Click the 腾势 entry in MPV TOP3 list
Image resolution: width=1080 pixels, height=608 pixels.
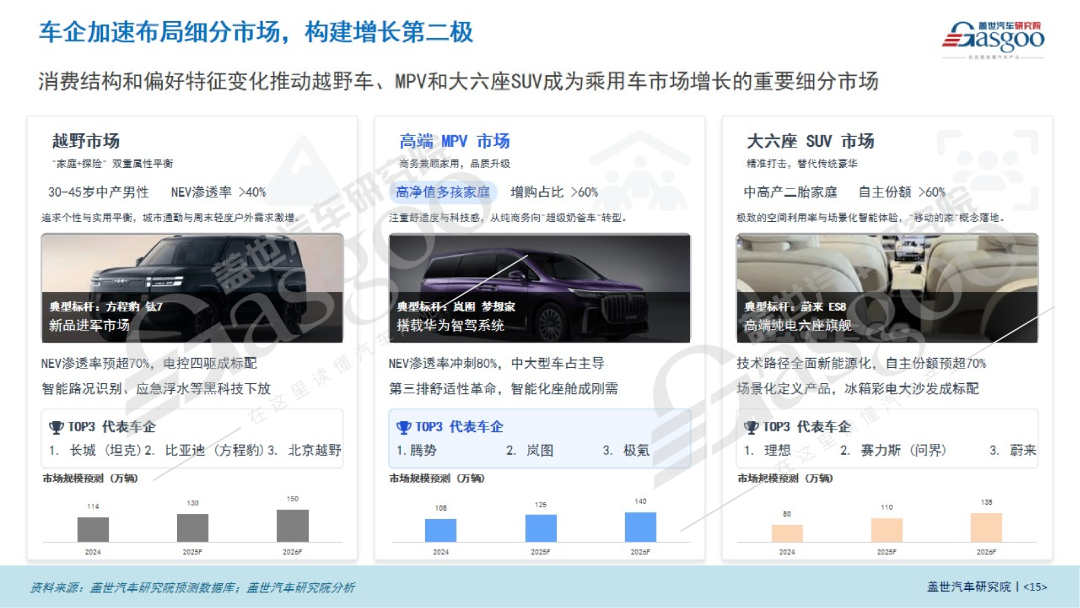click(x=417, y=450)
